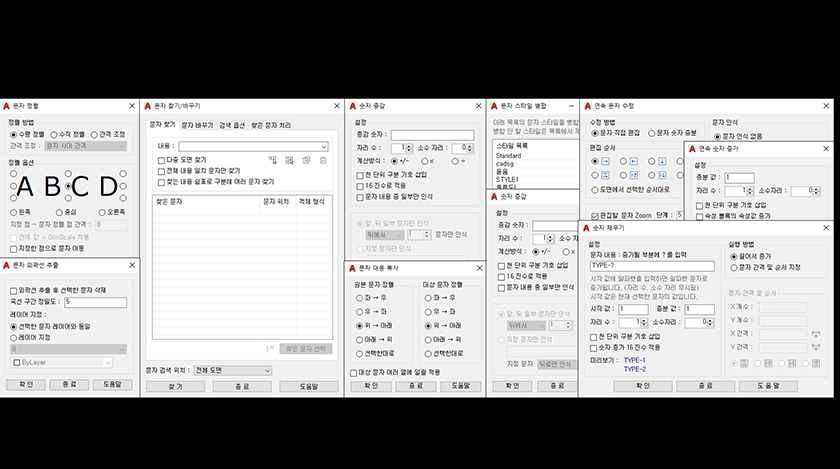Switch to the 문자 바꾸기 tab
This screenshot has width=840, height=469.
click(x=197, y=125)
